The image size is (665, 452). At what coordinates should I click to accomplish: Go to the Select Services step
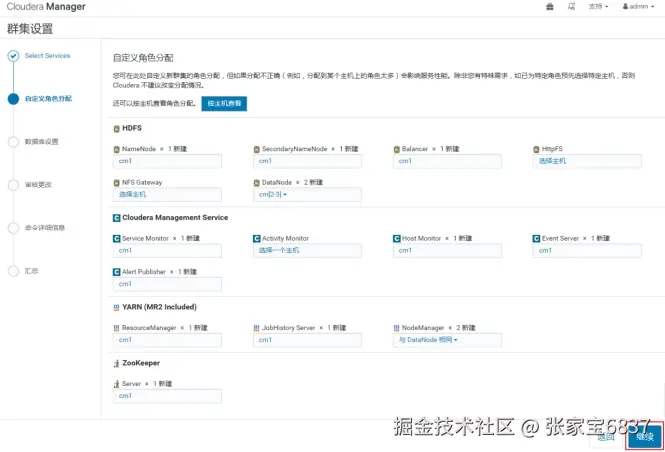click(47, 56)
